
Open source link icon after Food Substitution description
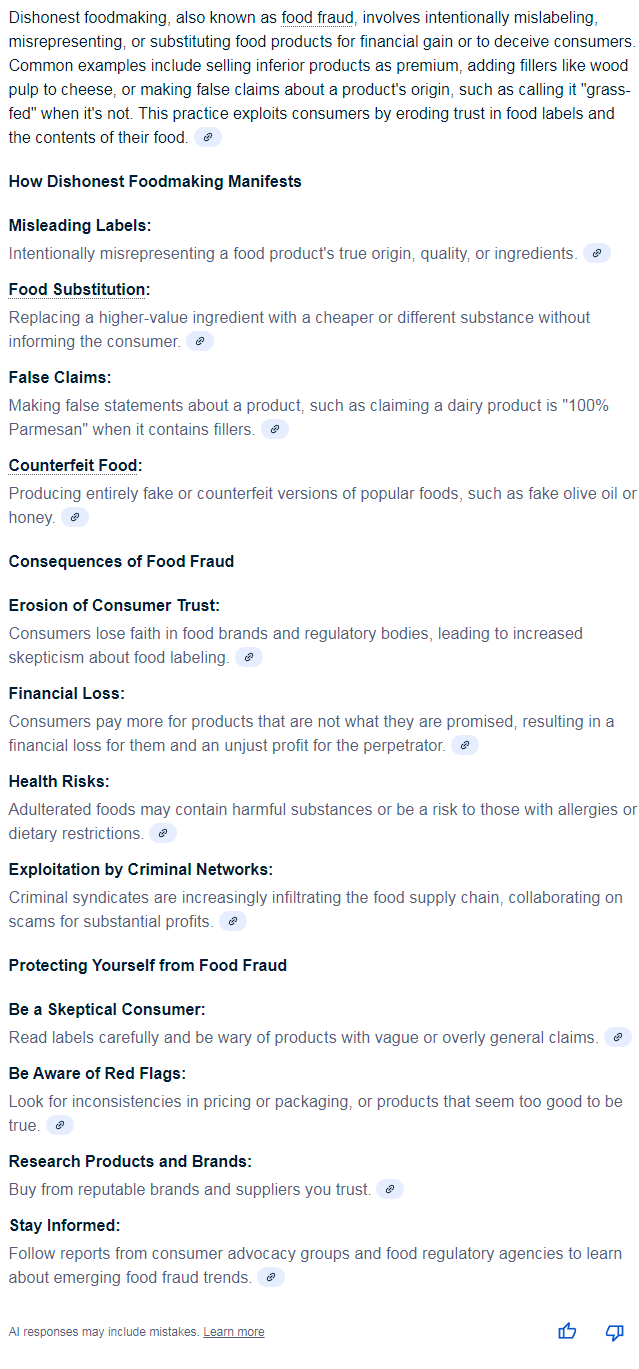[x=200, y=342]
